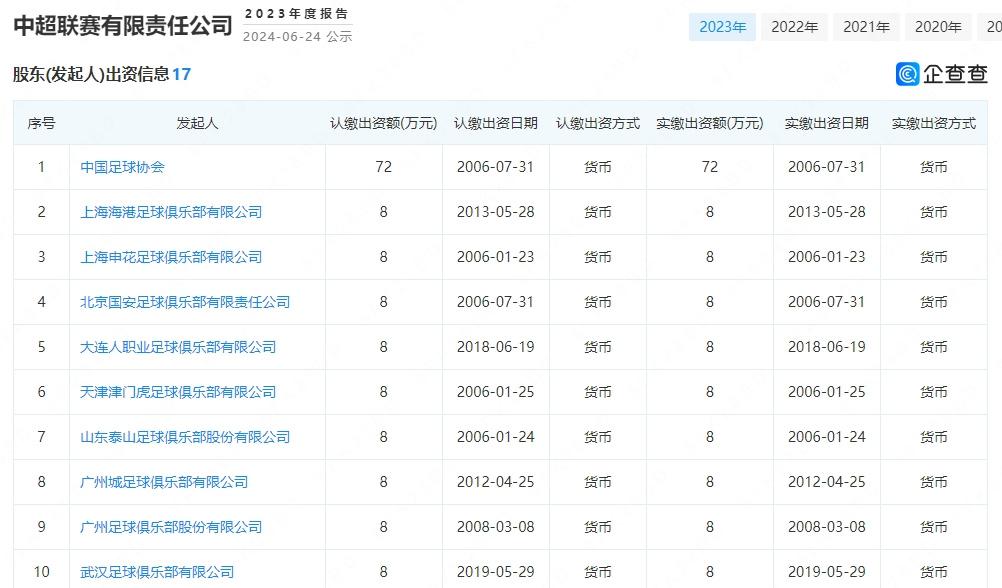Click the 认缴出资额(万元) column header
The image size is (1002, 588).
click(x=384, y=123)
